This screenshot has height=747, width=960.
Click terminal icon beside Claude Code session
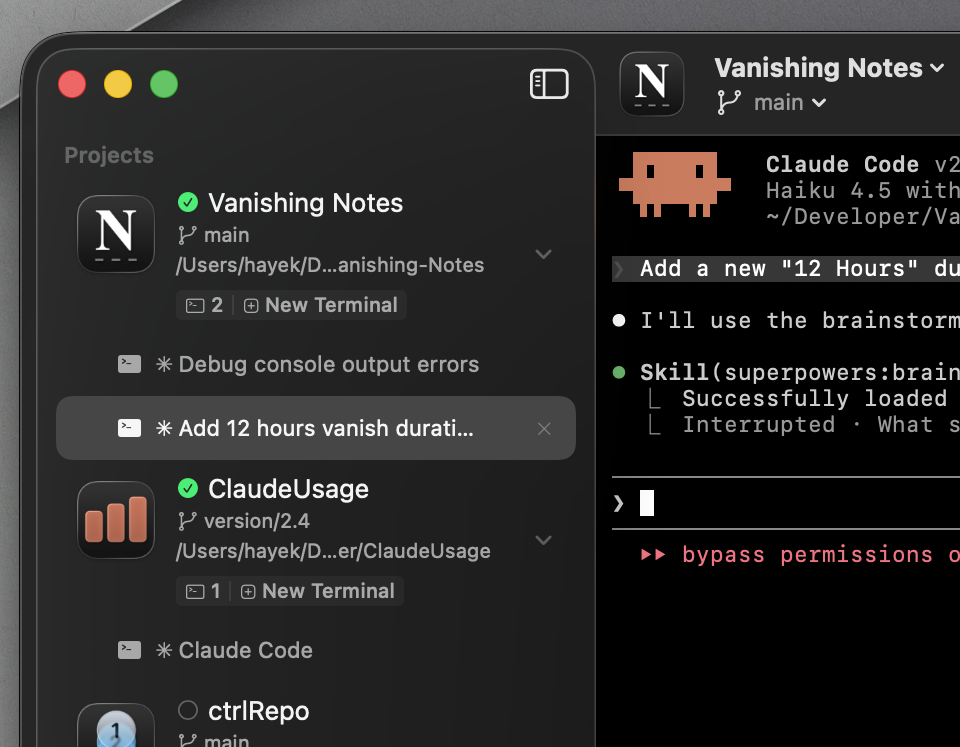tap(129, 650)
